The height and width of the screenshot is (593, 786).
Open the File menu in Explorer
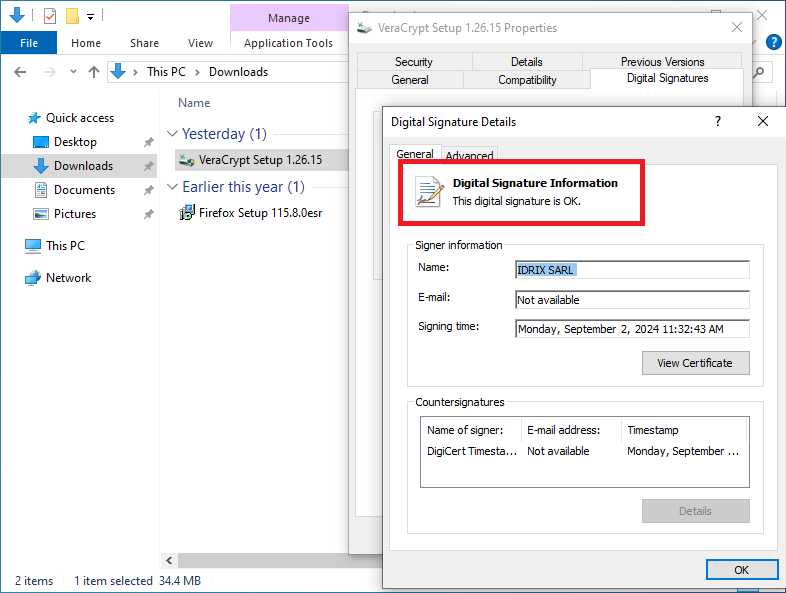coord(29,43)
